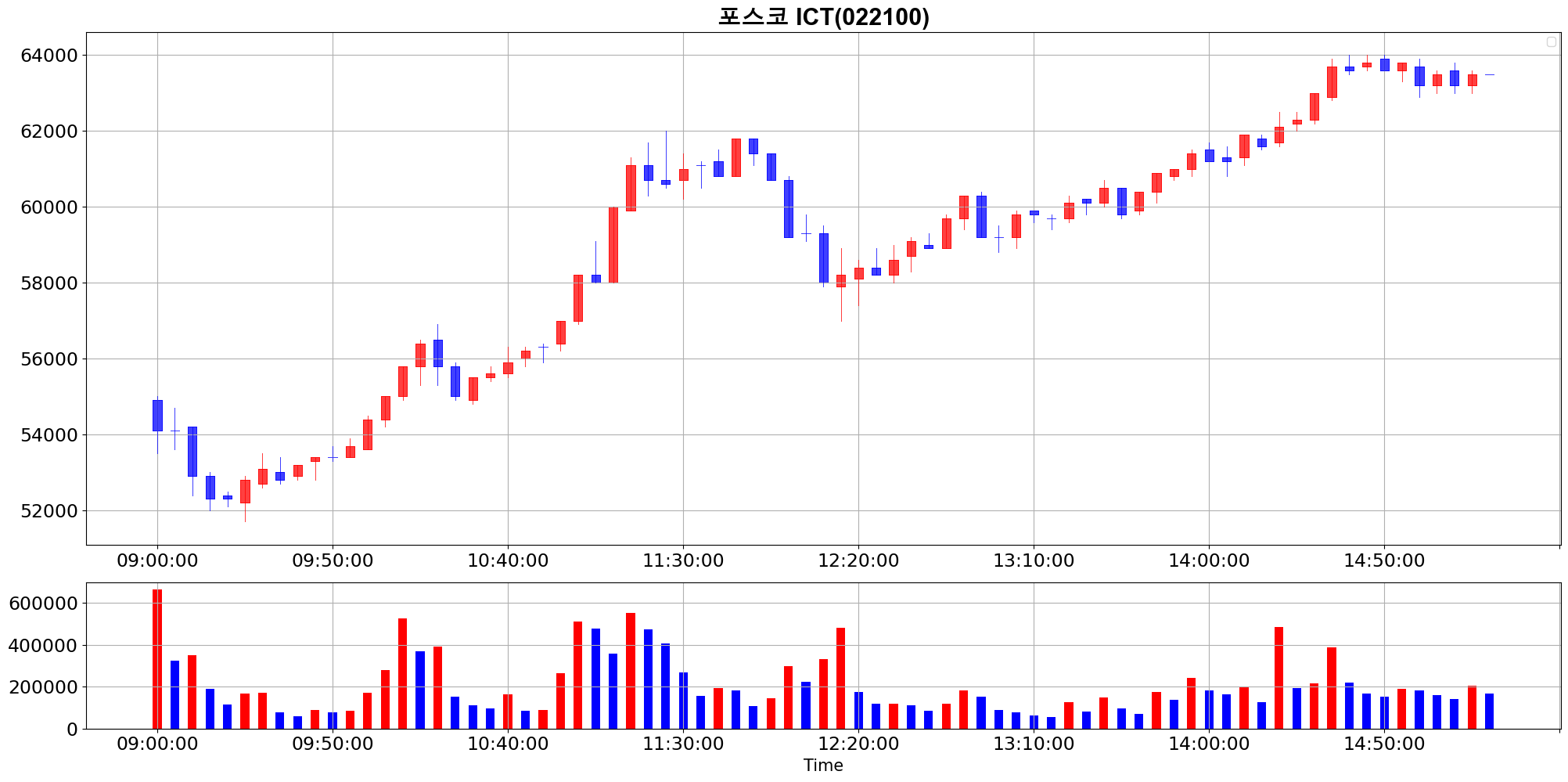Image resolution: width=1568 pixels, height=782 pixels.
Task: Click the tall red candle spanning 58000 to 60000
Action: 613,245
